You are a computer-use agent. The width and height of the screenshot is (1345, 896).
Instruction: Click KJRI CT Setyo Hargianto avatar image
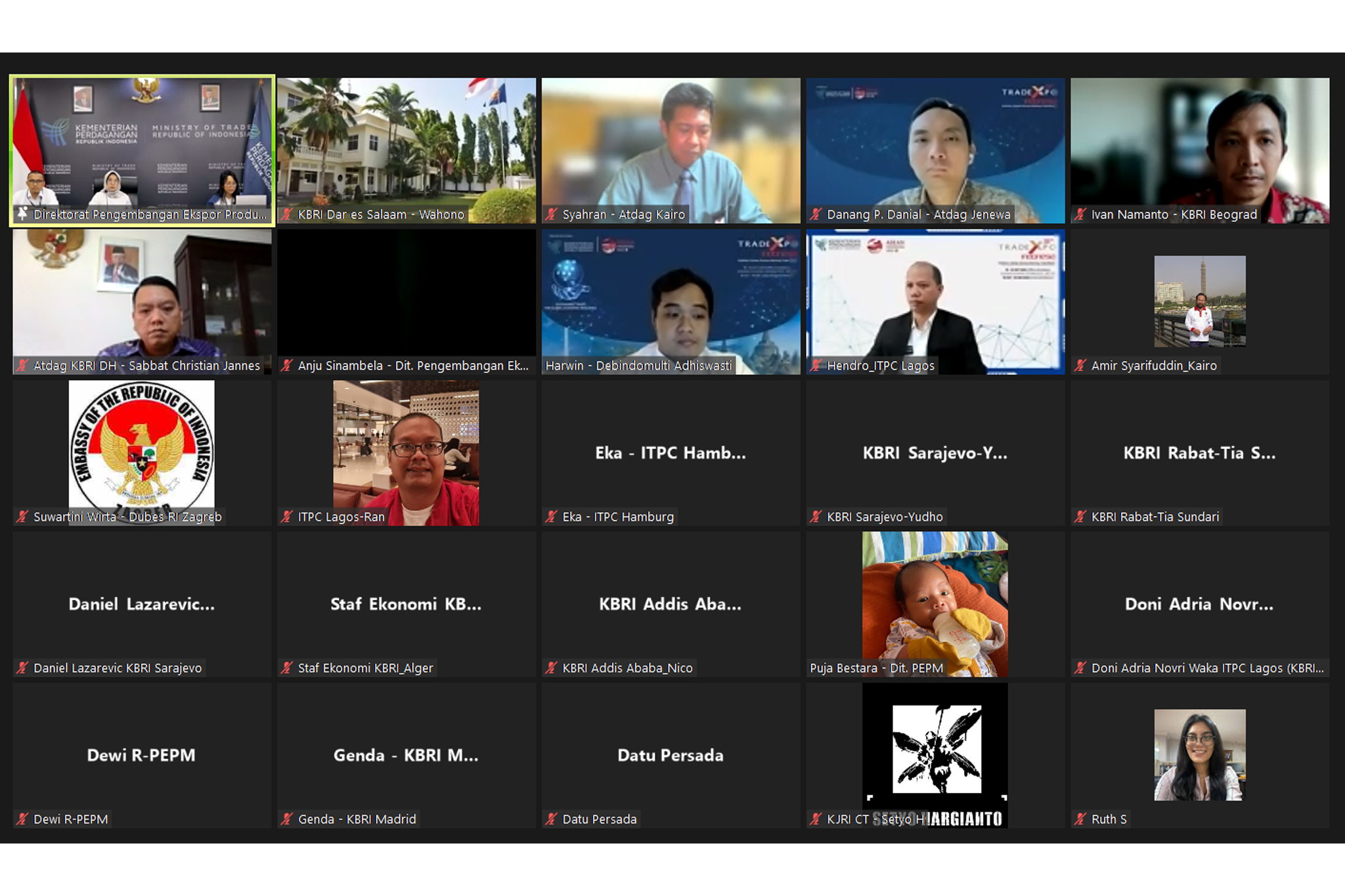click(x=935, y=755)
